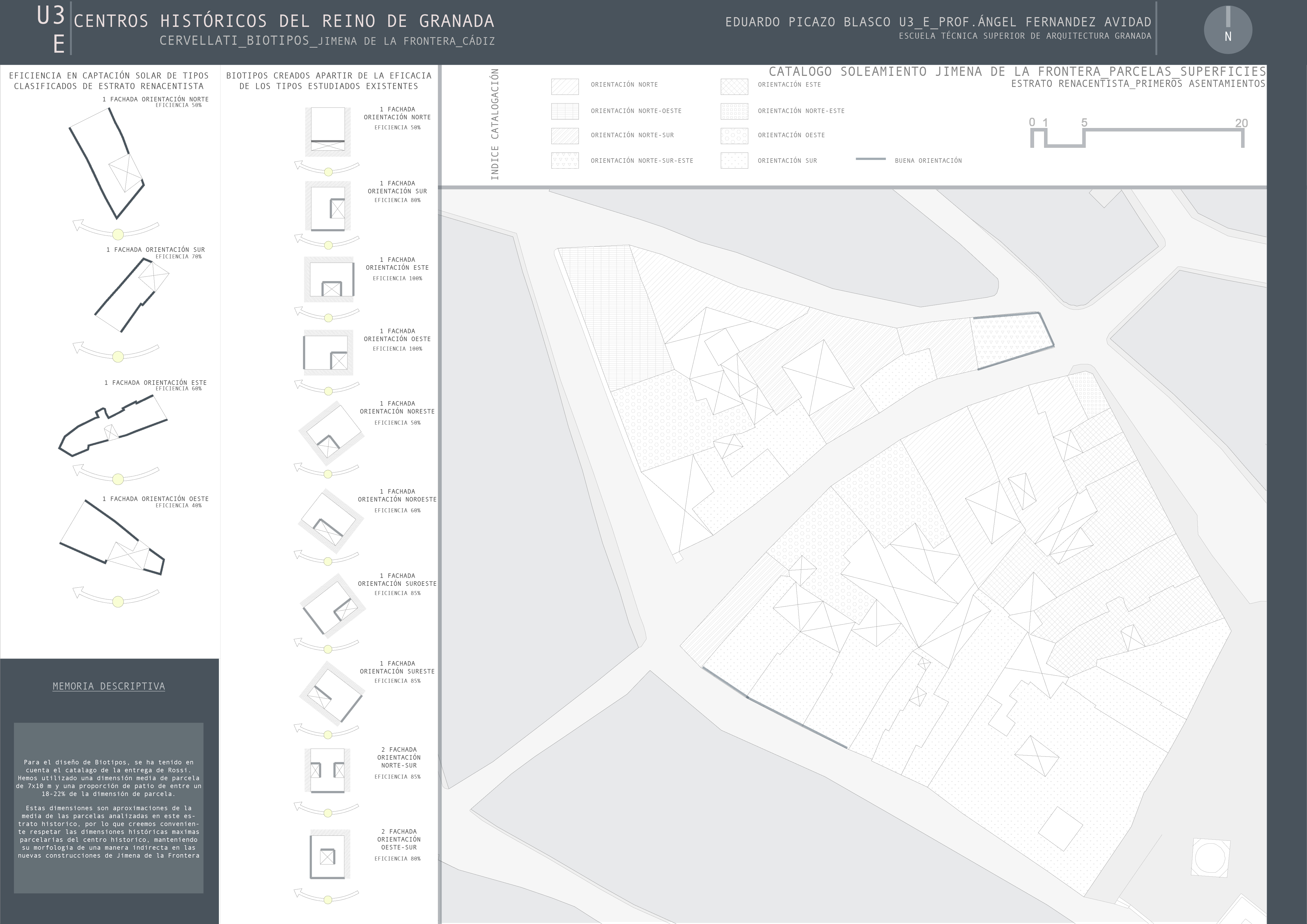Select the Orientación Norte-Oeste legend swatch
The image size is (1307, 924).
pyautogui.click(x=565, y=111)
